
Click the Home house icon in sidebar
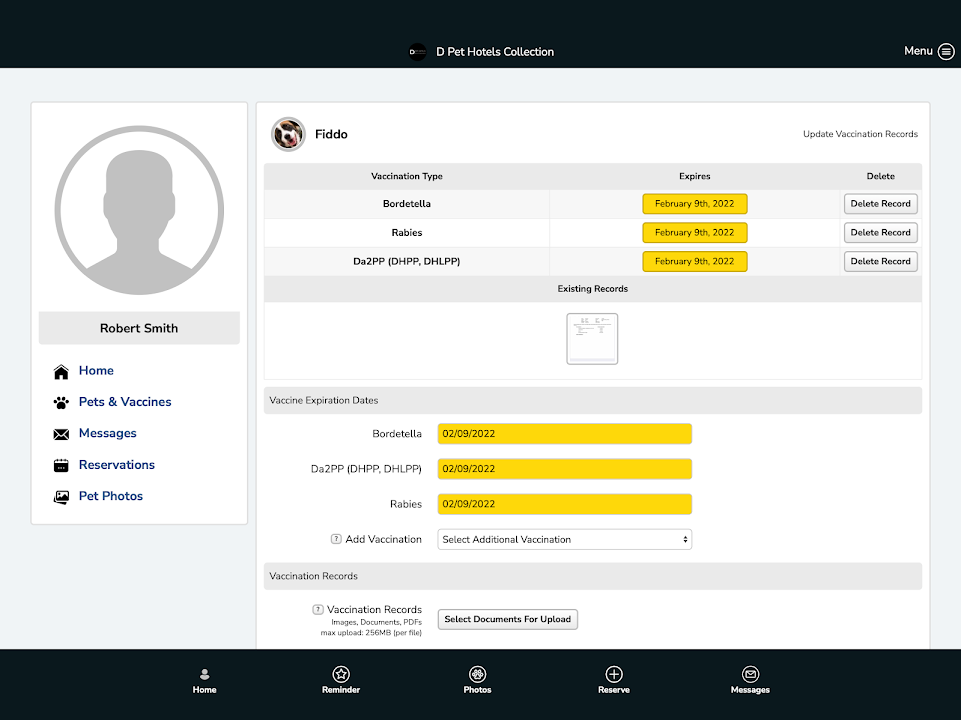point(61,371)
